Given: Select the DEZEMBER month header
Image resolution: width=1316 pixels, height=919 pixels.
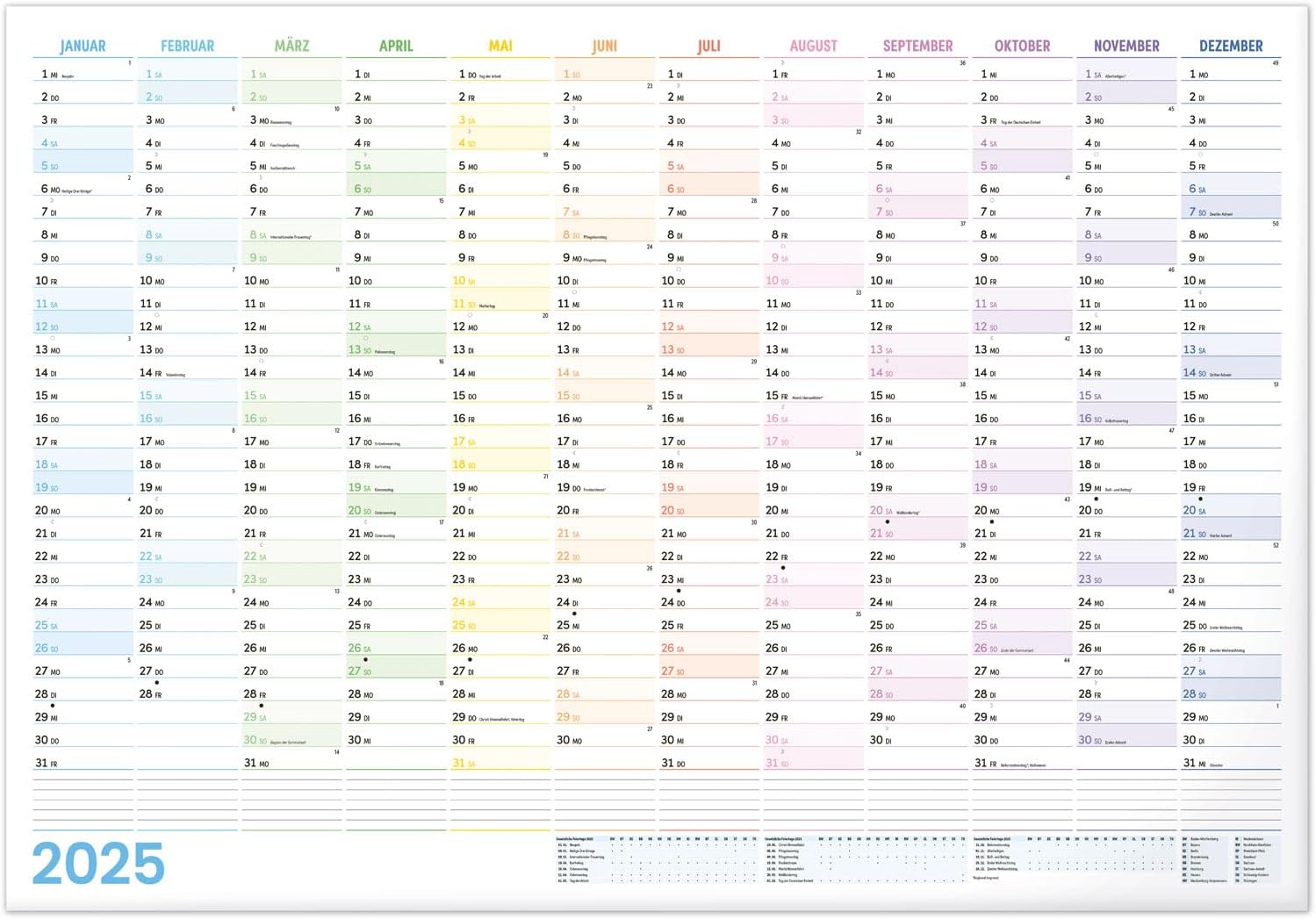Looking at the screenshot, I should click(1231, 46).
